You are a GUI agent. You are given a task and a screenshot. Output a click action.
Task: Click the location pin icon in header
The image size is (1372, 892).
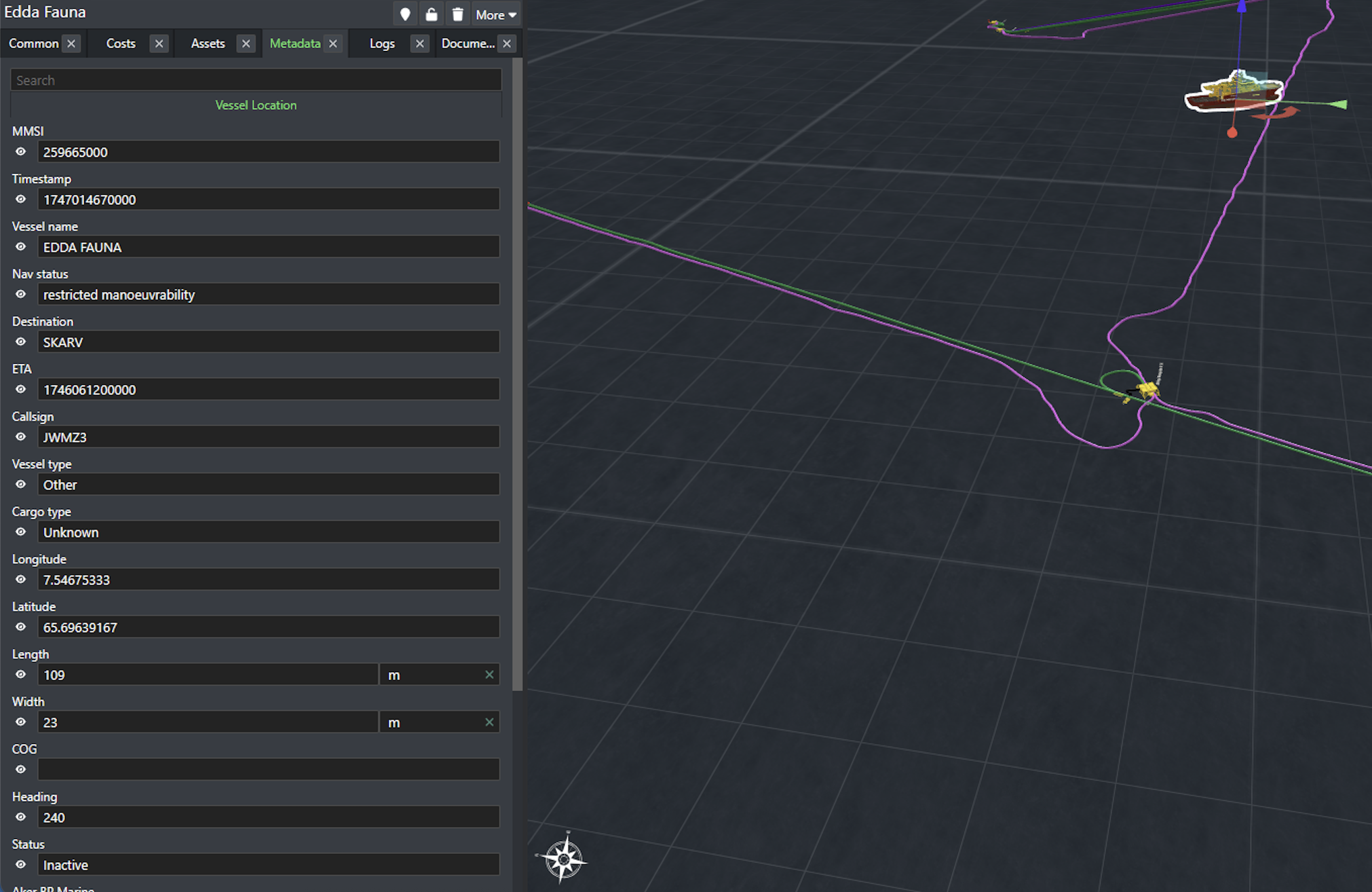coord(405,14)
